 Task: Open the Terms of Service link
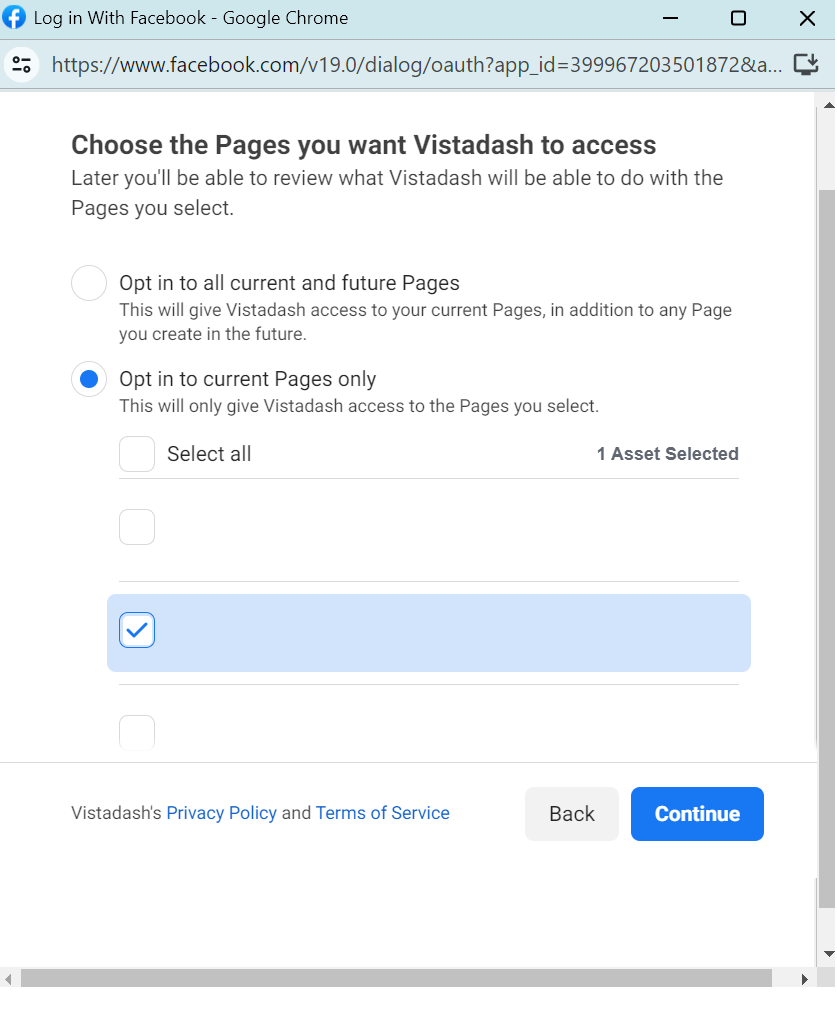[382, 813]
